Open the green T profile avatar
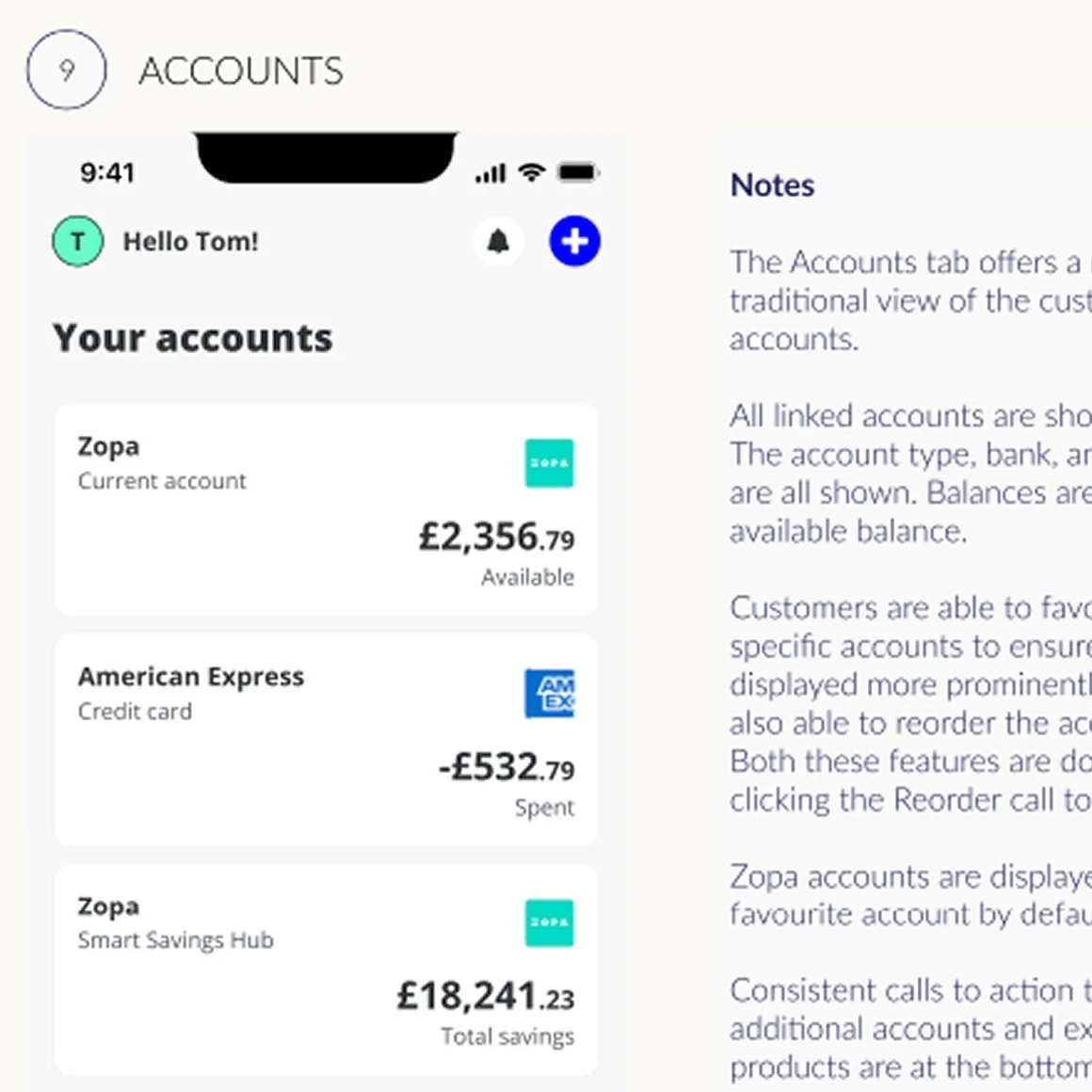Viewport: 1092px width, 1092px height. click(x=77, y=242)
